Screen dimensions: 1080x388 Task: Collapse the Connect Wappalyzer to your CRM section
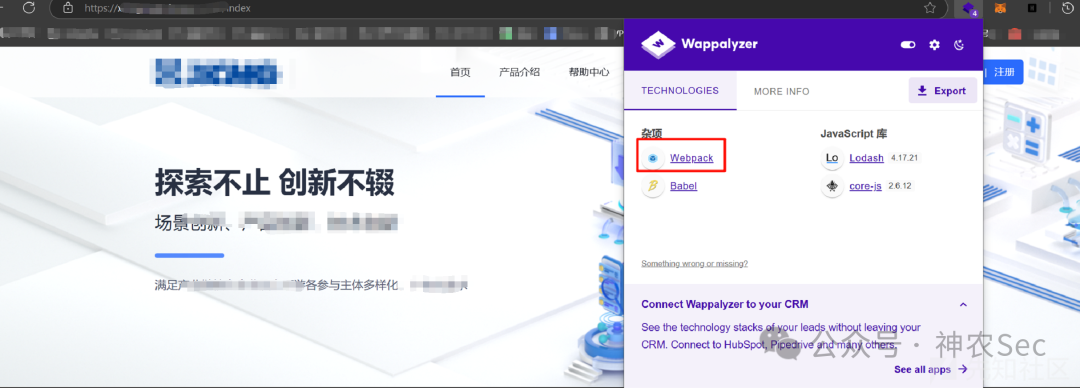[x=963, y=305]
